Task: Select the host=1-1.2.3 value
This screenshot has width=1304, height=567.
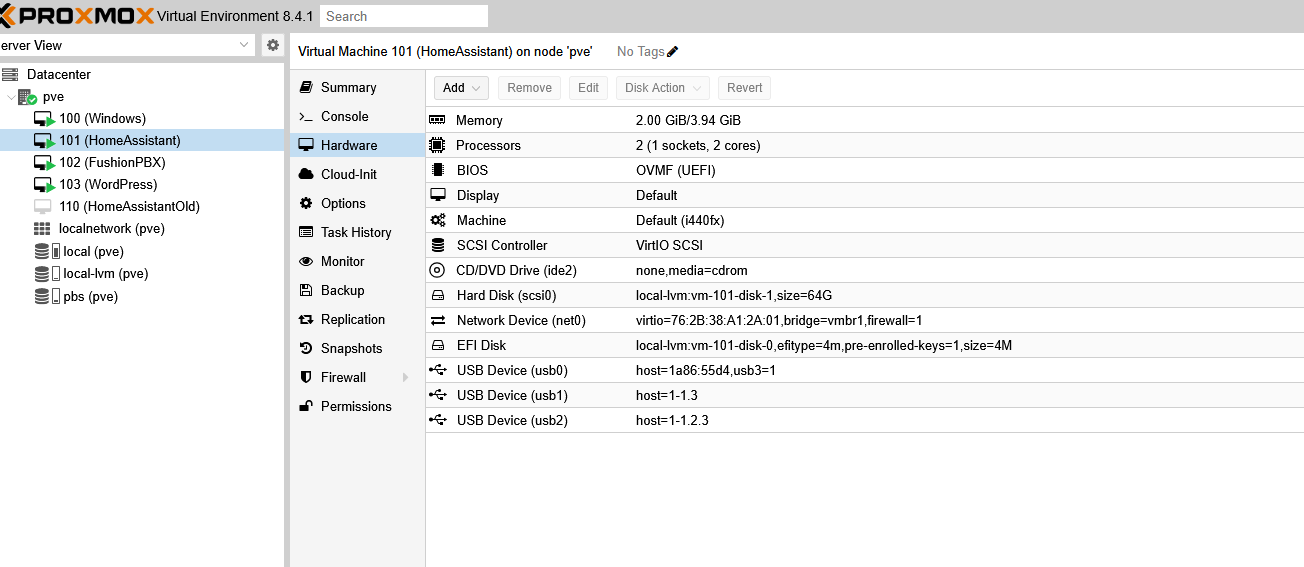Action: click(672, 420)
